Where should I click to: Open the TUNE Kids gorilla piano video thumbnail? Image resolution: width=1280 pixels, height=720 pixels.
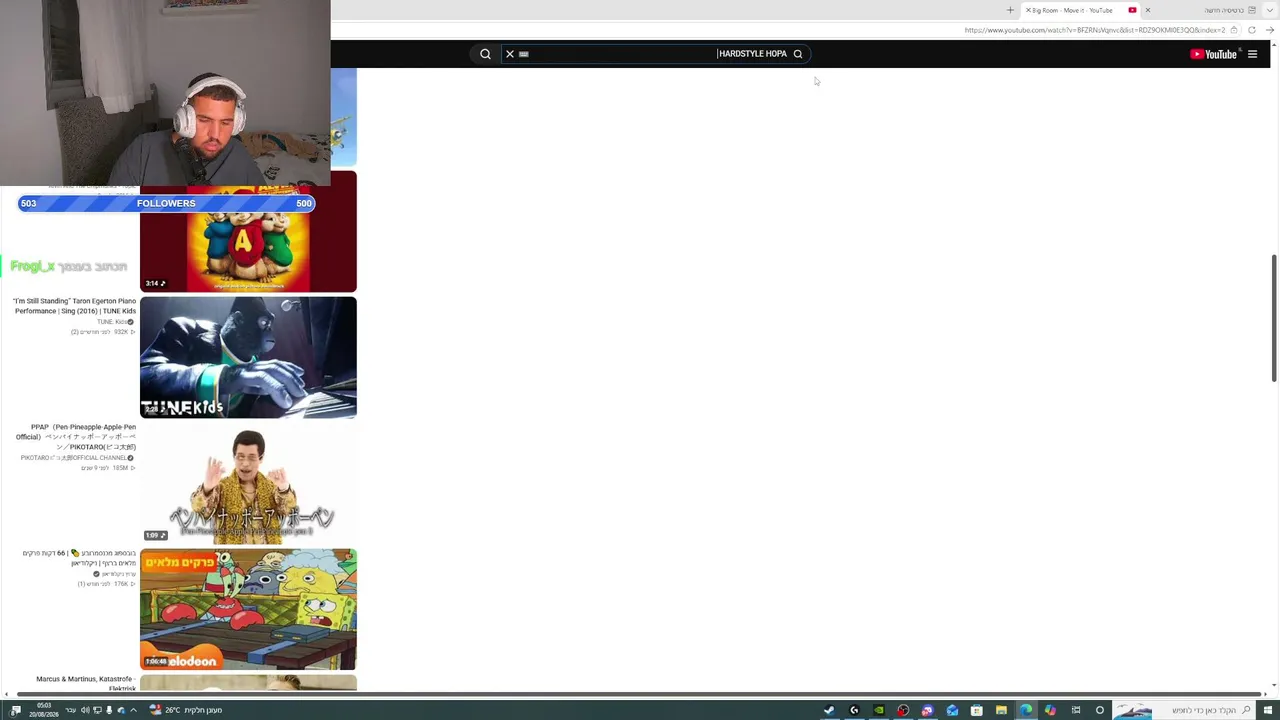pyautogui.click(x=248, y=357)
